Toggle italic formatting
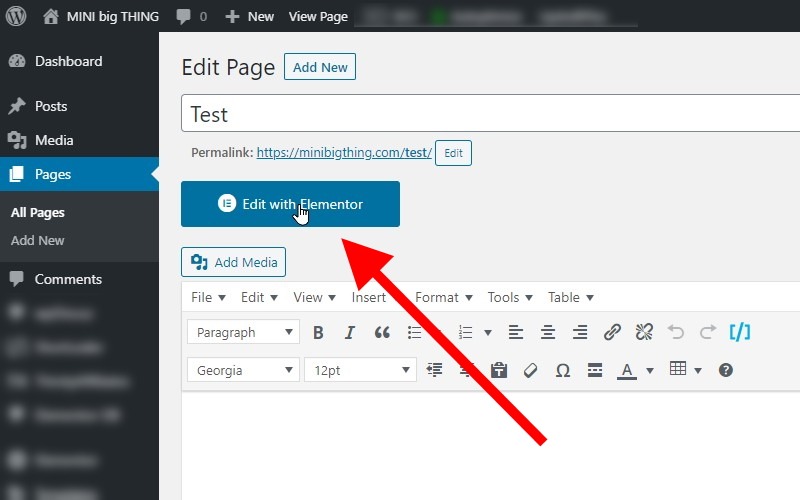 point(349,333)
